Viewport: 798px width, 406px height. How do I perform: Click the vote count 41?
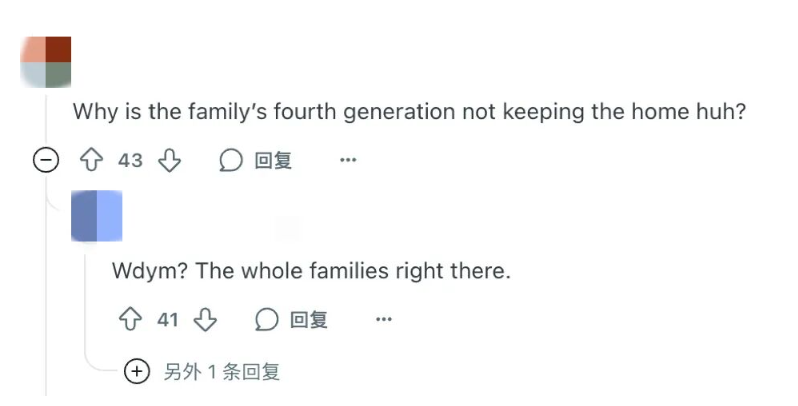[167, 320]
